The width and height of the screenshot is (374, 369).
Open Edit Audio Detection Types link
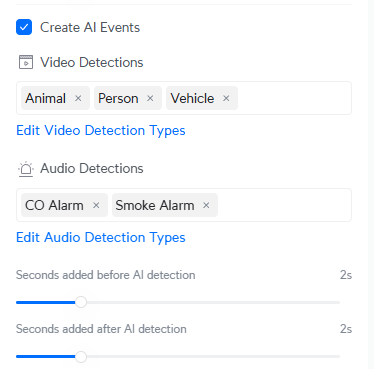point(101,238)
